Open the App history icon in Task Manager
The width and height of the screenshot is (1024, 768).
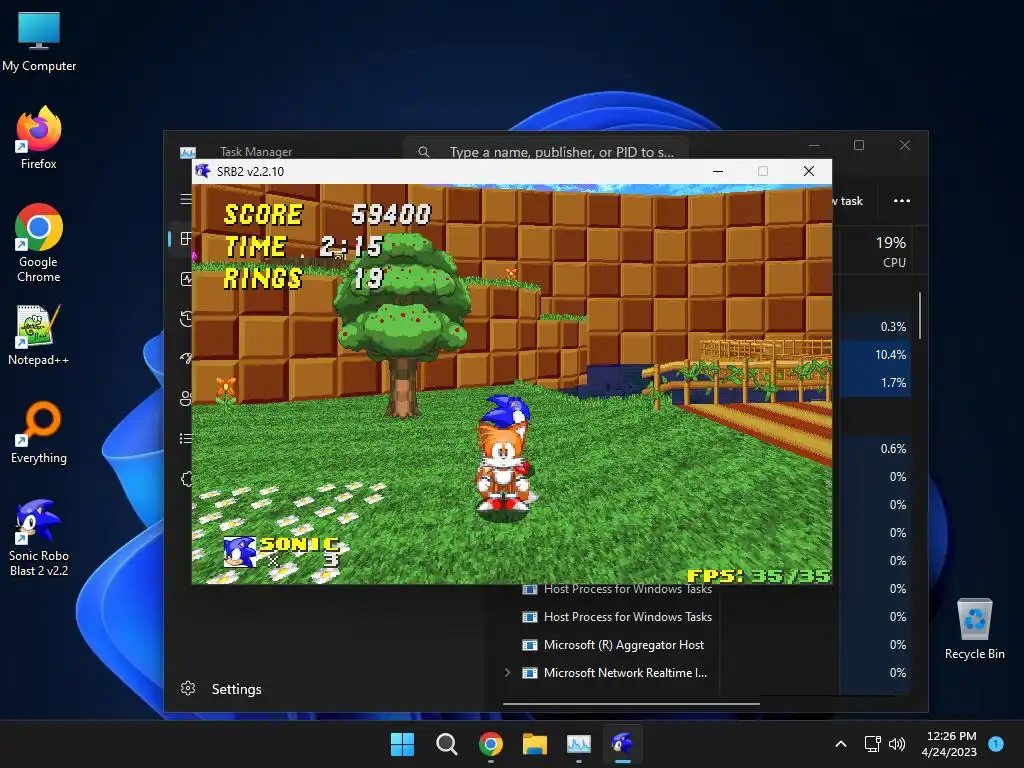pos(186,319)
